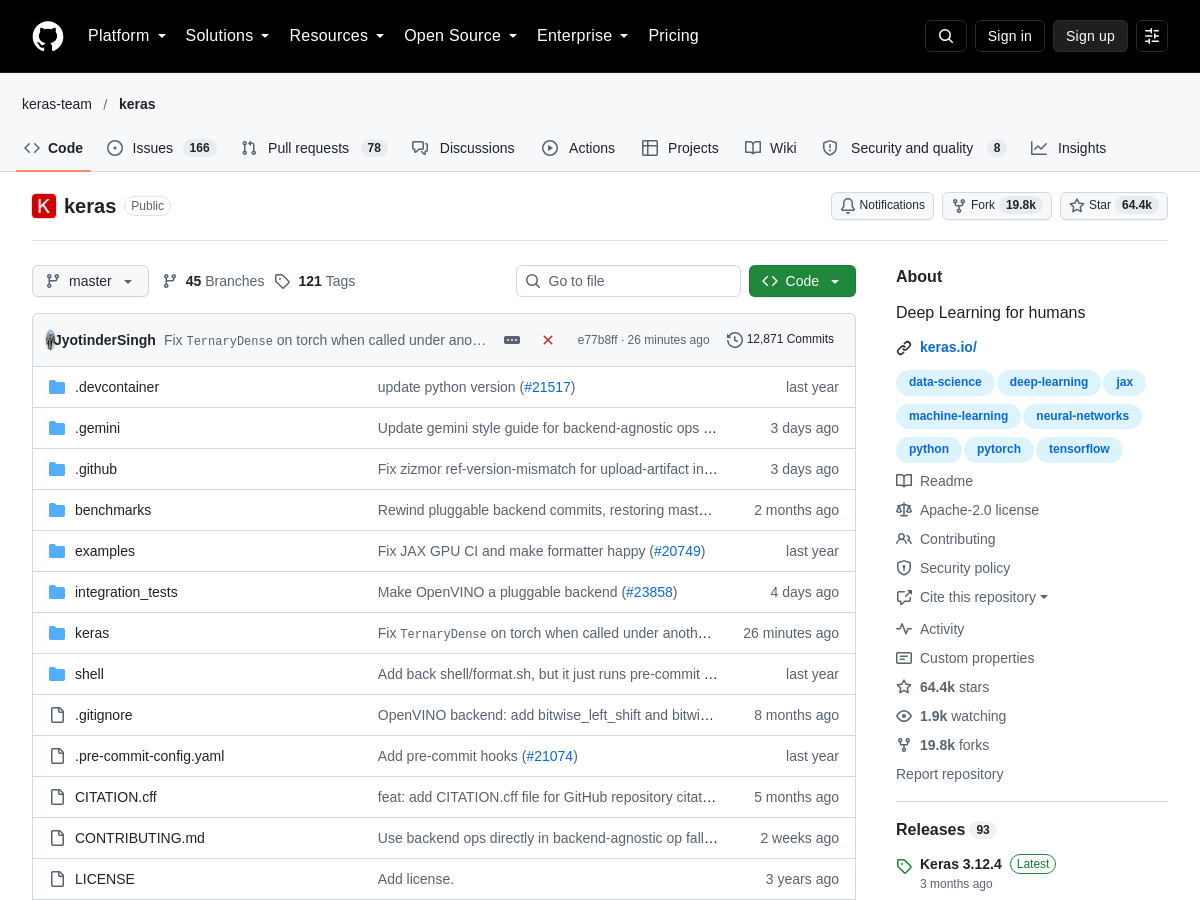1200x900 pixels.
Task: Open the Discussions tab
Action: (x=463, y=148)
